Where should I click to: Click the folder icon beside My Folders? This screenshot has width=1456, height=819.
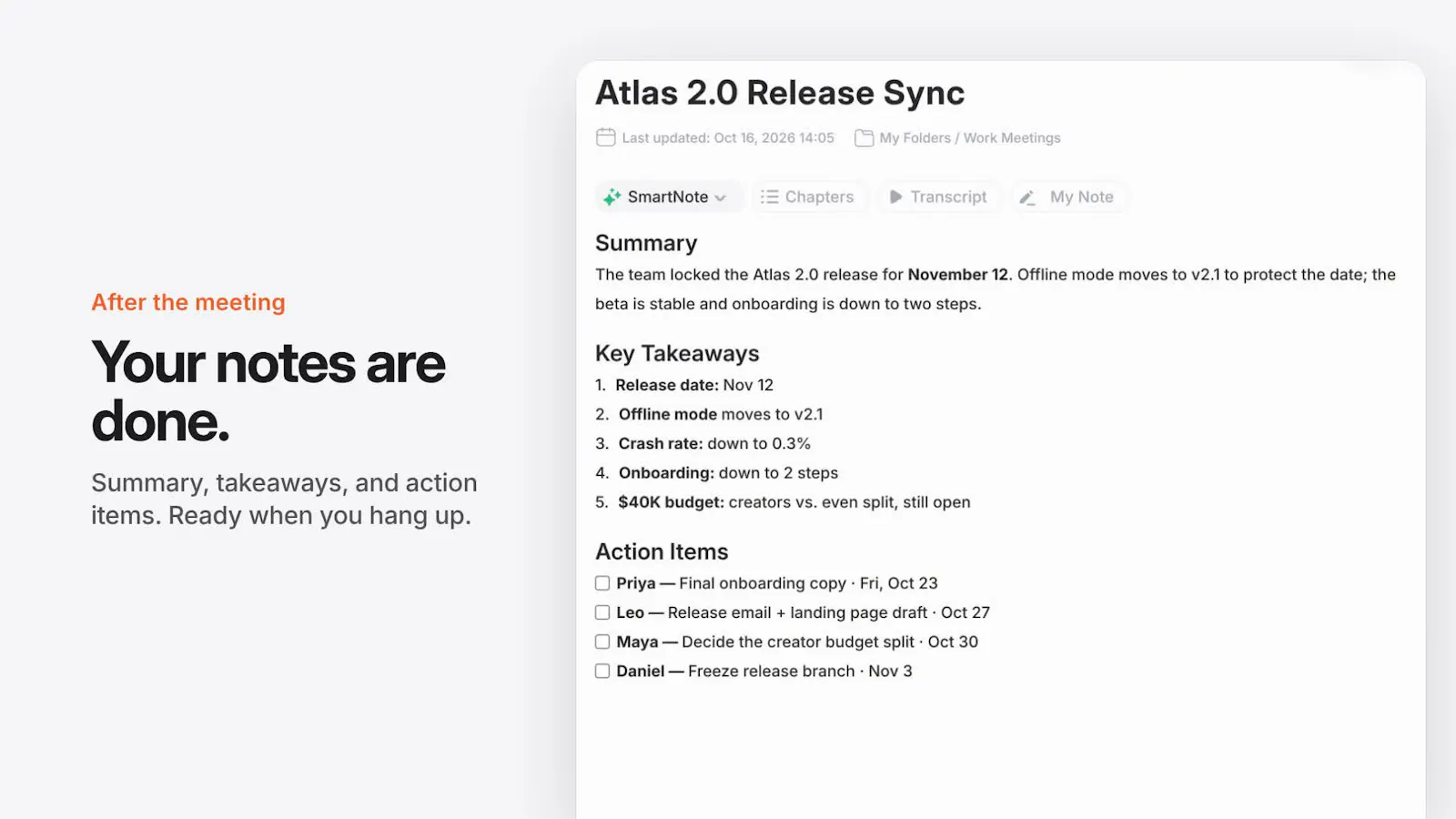pos(864,137)
